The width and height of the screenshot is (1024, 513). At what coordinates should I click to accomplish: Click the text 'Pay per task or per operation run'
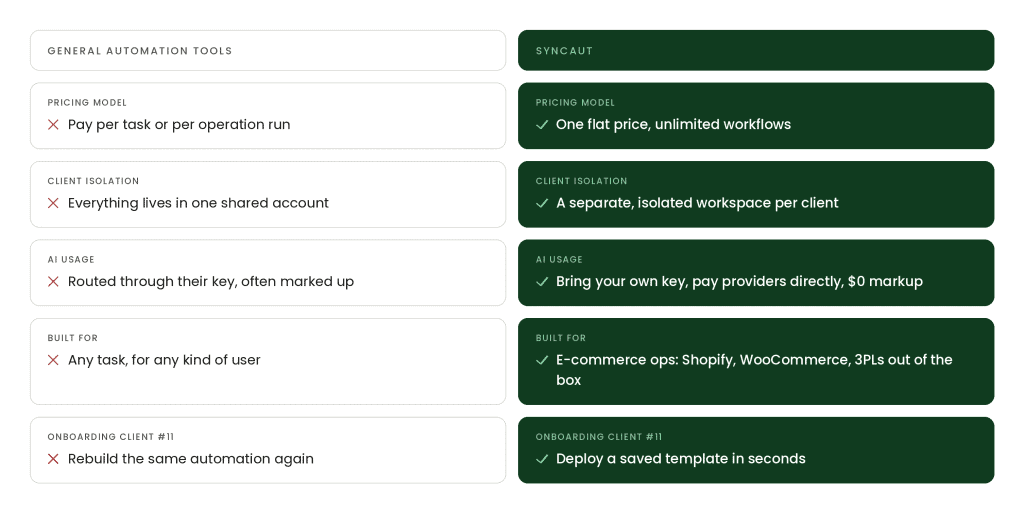[x=179, y=125]
